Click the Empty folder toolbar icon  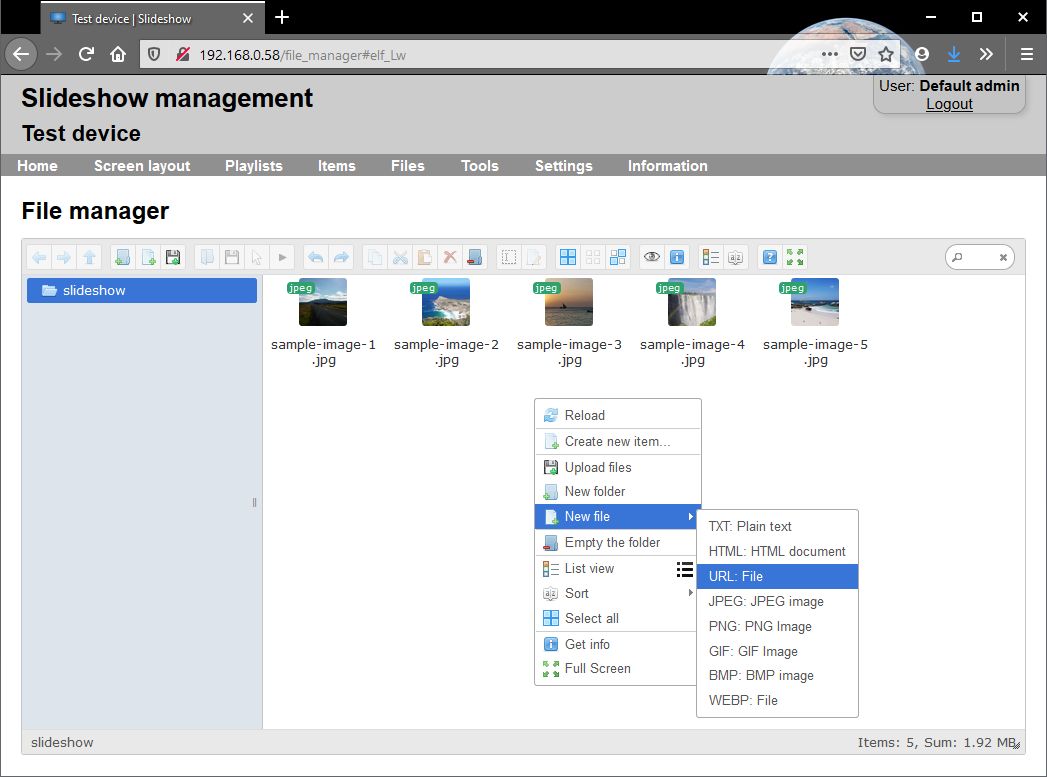(475, 257)
